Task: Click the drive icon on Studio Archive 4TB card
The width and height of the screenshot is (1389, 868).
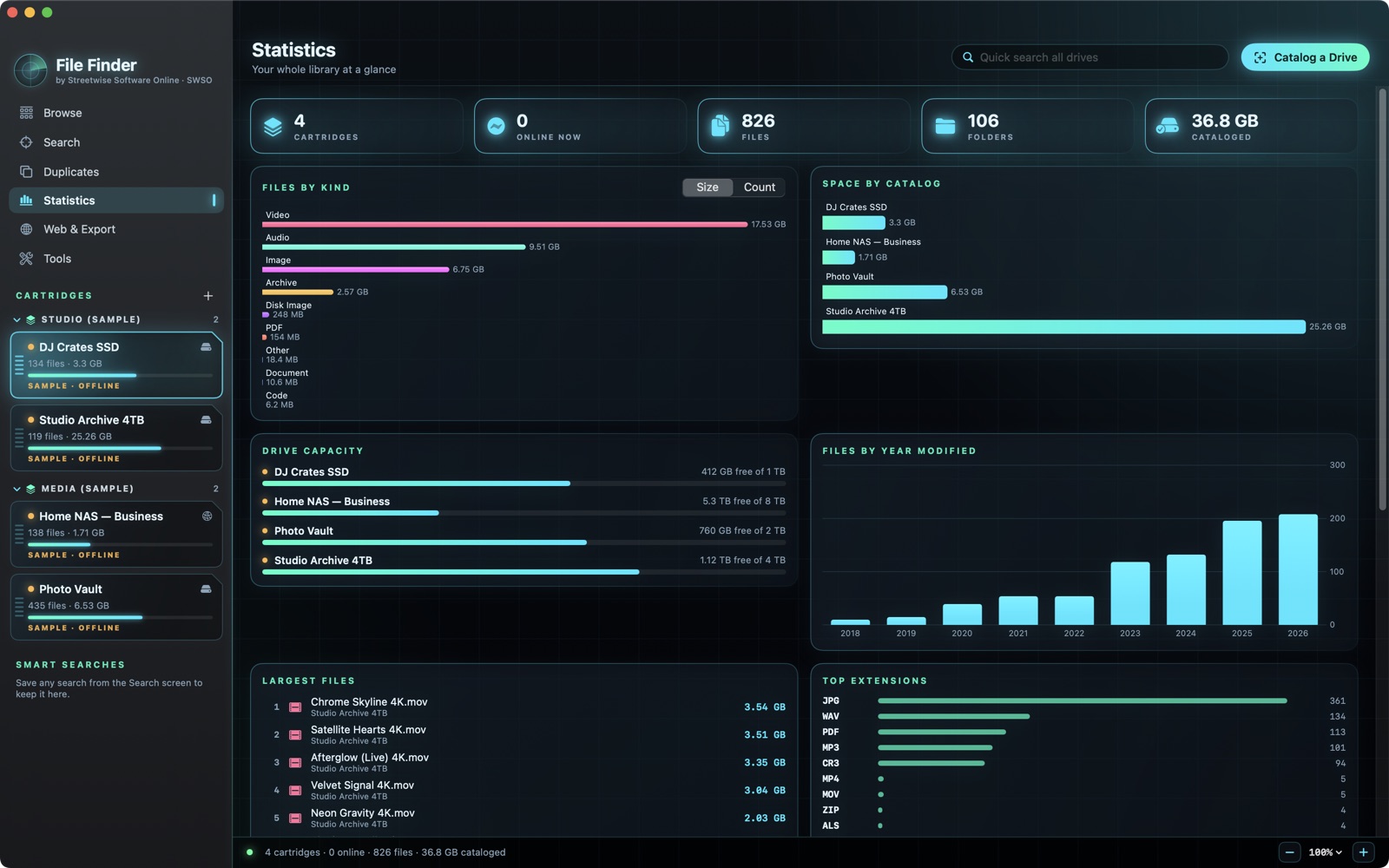Action: pyautogui.click(x=206, y=419)
